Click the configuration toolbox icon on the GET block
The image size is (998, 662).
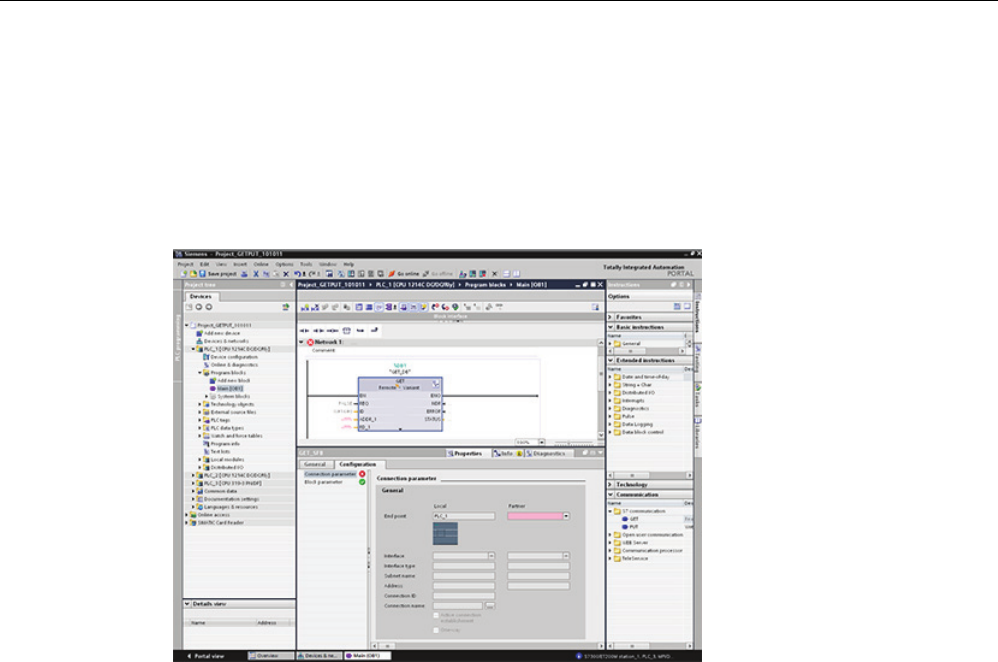436,384
